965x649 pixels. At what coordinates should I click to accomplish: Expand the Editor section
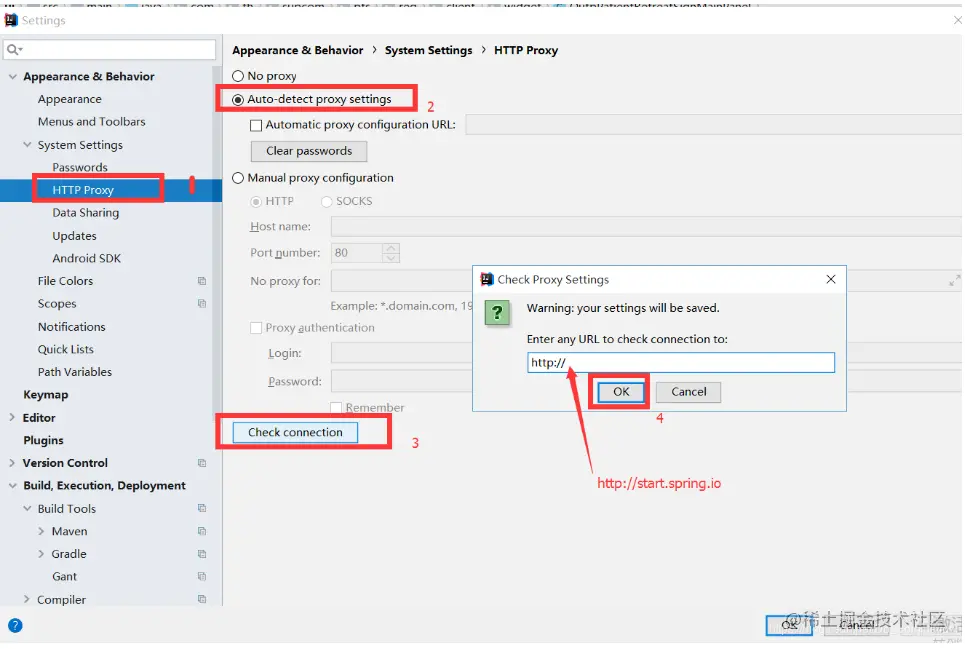[12, 417]
